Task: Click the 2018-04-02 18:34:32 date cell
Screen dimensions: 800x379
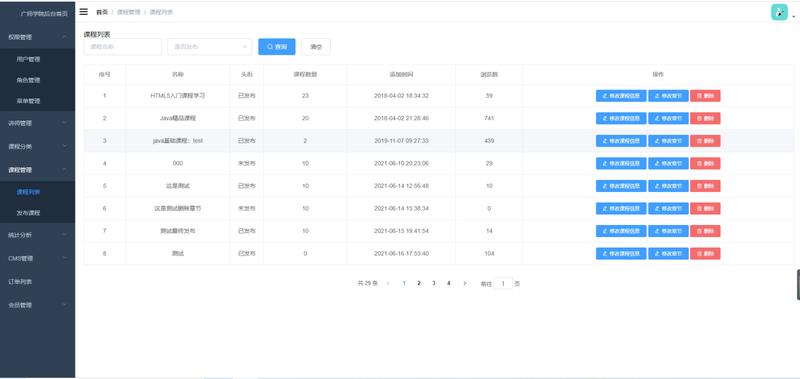Action: coord(402,96)
